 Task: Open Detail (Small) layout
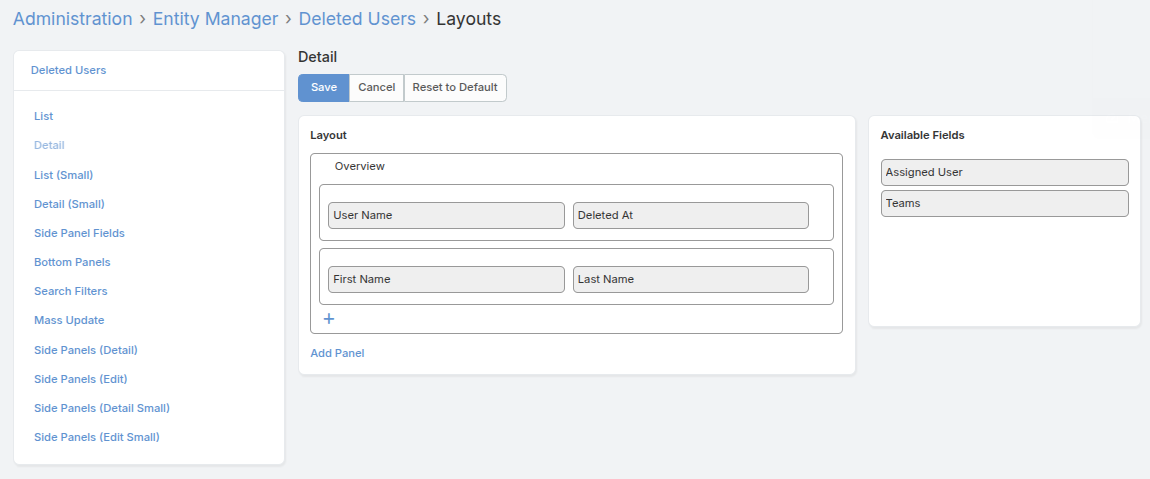coord(69,204)
